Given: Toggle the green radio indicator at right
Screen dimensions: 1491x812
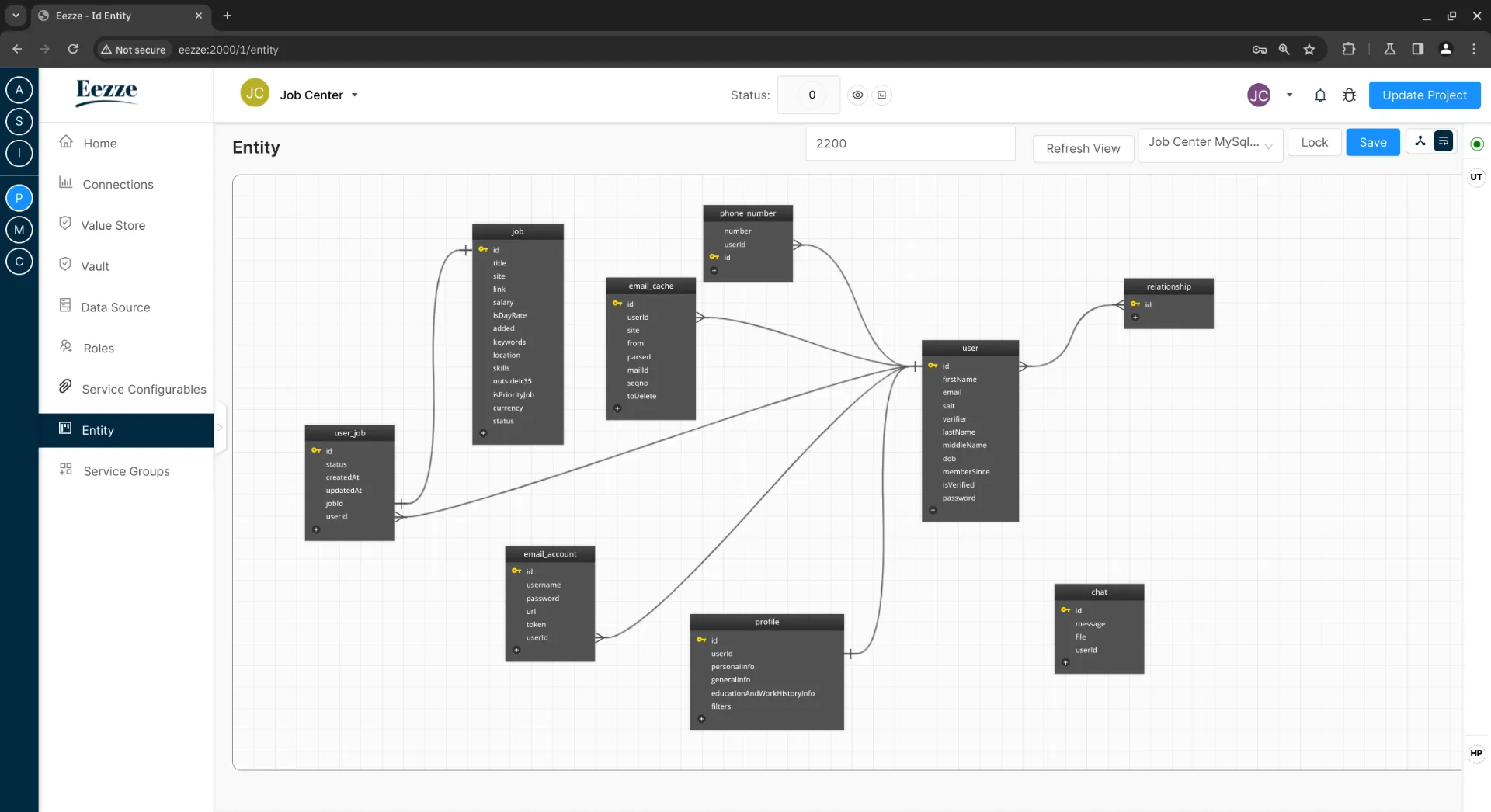Looking at the screenshot, I should coord(1476,144).
